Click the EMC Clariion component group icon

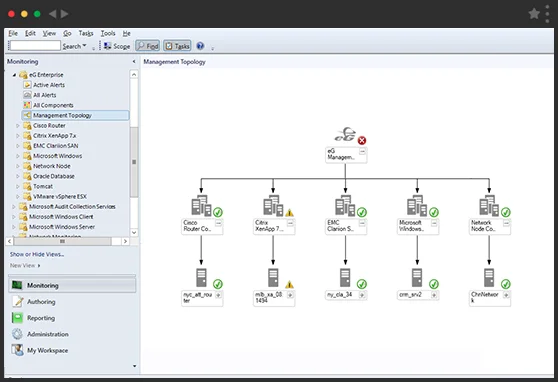click(x=345, y=205)
